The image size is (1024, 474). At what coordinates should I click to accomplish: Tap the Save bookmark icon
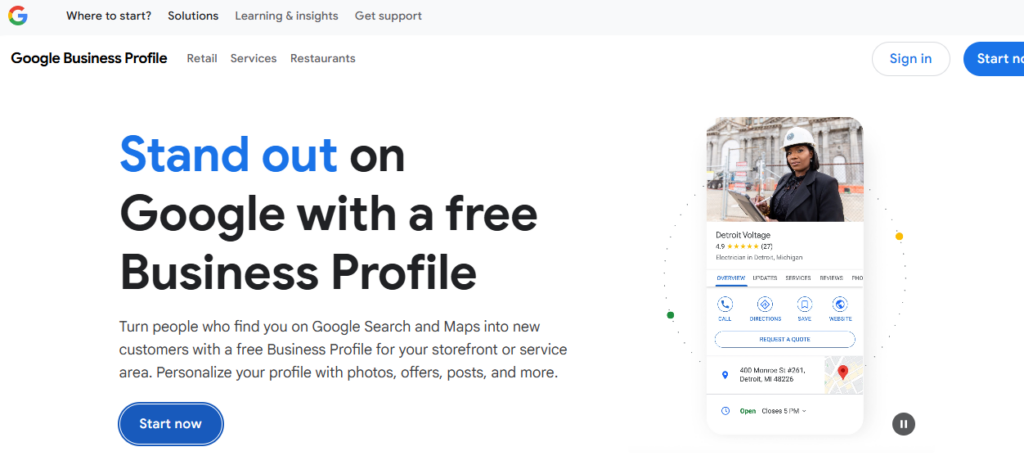804,304
